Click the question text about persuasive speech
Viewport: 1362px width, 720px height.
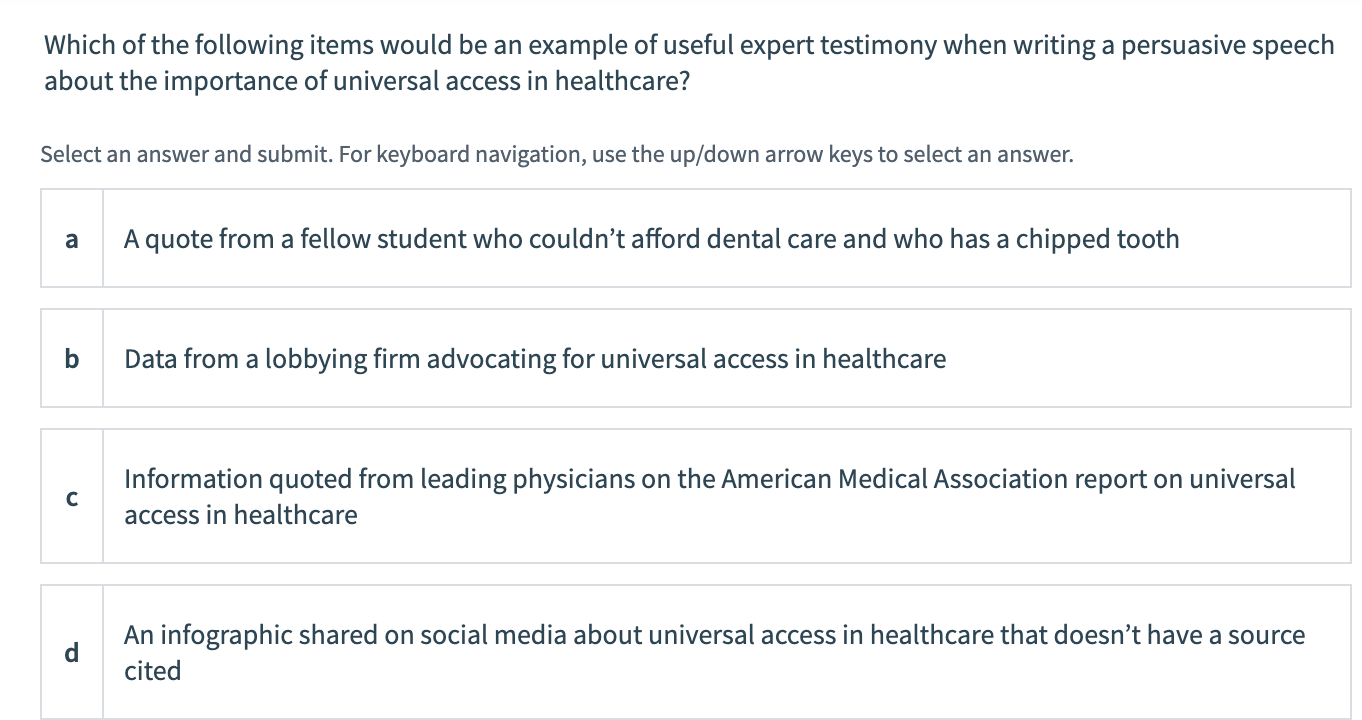[688, 62]
